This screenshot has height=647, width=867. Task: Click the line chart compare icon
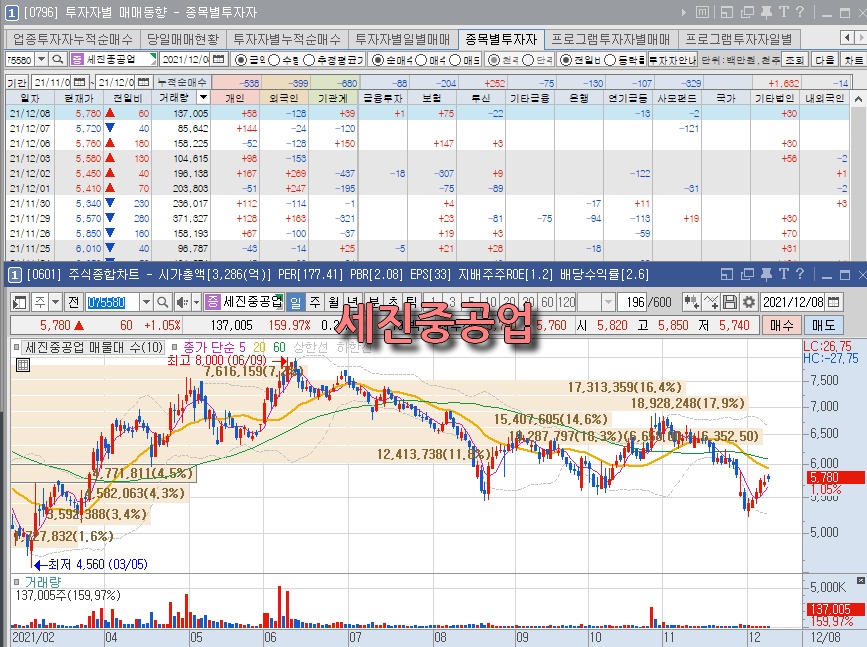711,302
